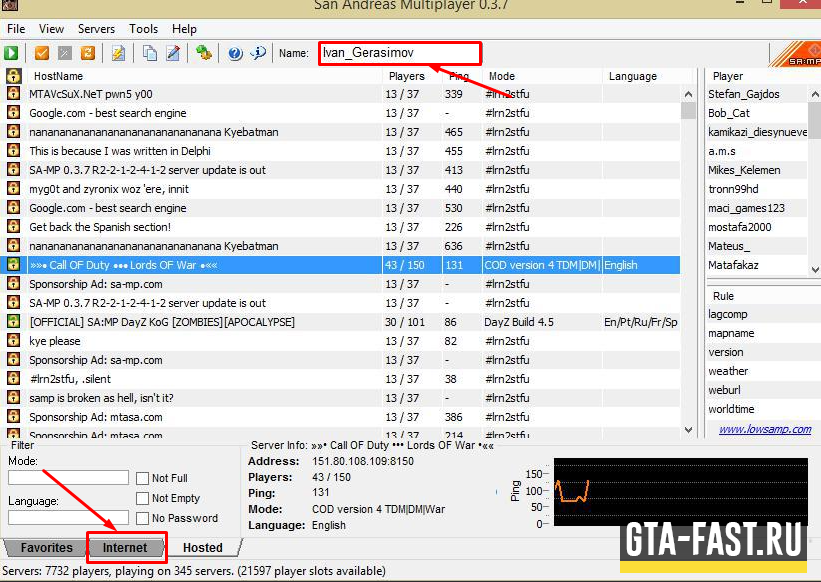Click the address 151.80.108.109:8150 in Server Info

[363, 461]
